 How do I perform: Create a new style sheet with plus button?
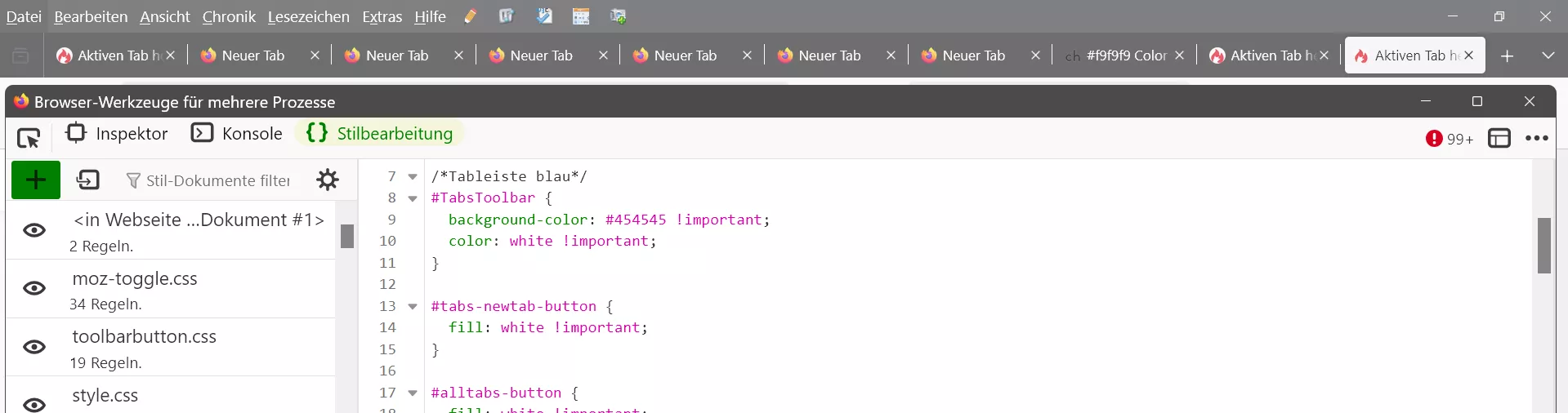(36, 180)
